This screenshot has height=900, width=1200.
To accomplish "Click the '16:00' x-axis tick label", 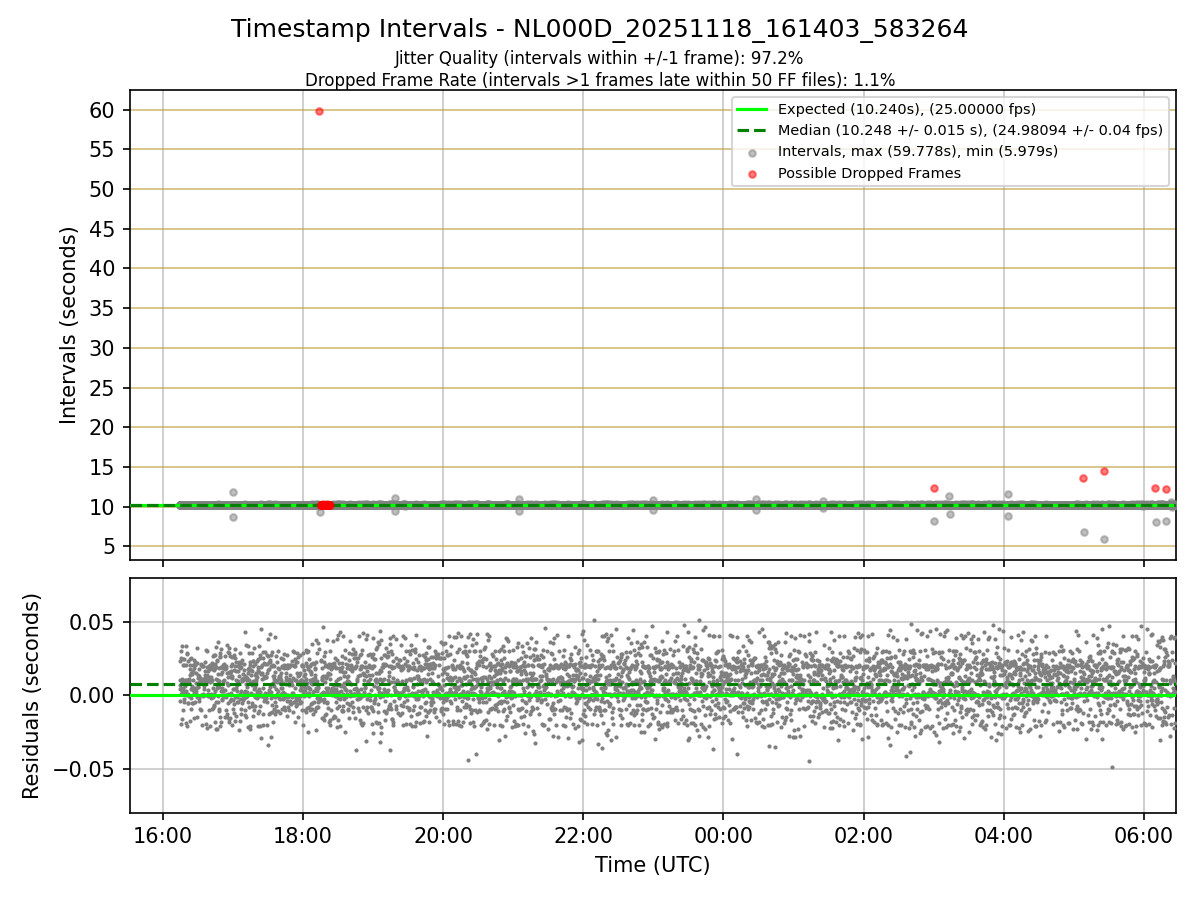I will coord(163,834).
